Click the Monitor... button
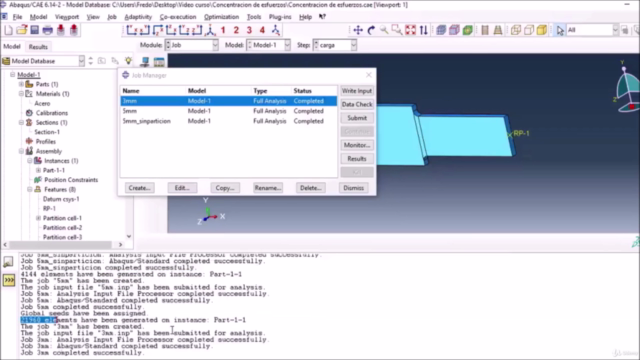The height and width of the screenshot is (360, 640). [x=357, y=145]
